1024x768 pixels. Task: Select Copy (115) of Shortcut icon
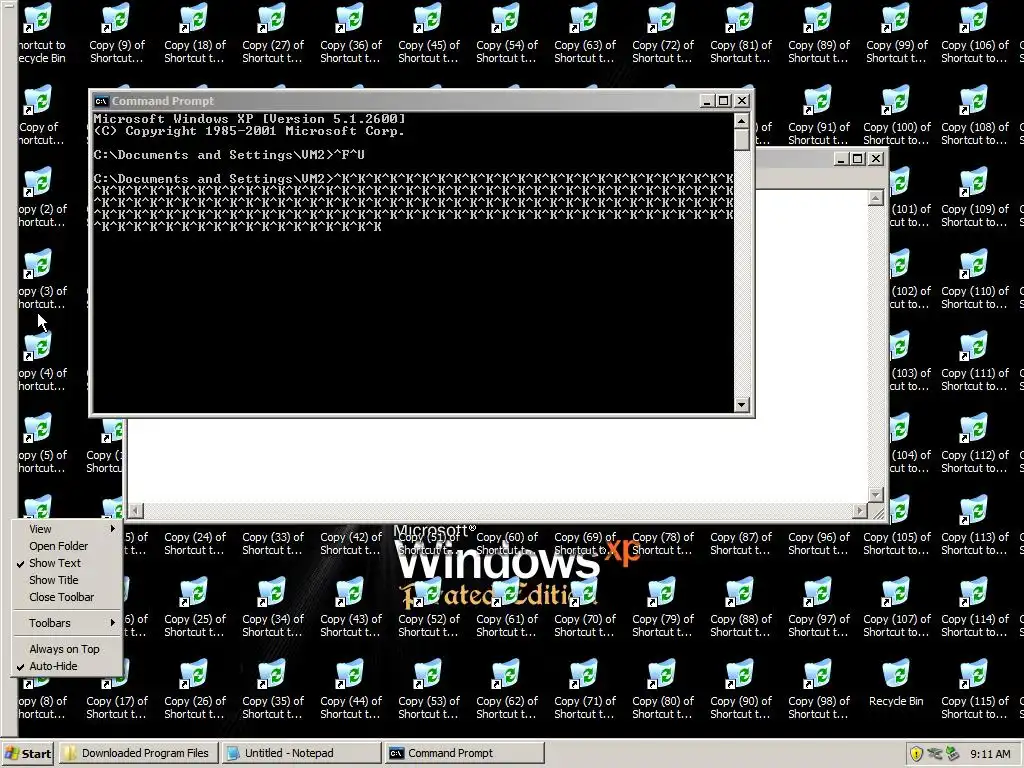pyautogui.click(x=974, y=689)
